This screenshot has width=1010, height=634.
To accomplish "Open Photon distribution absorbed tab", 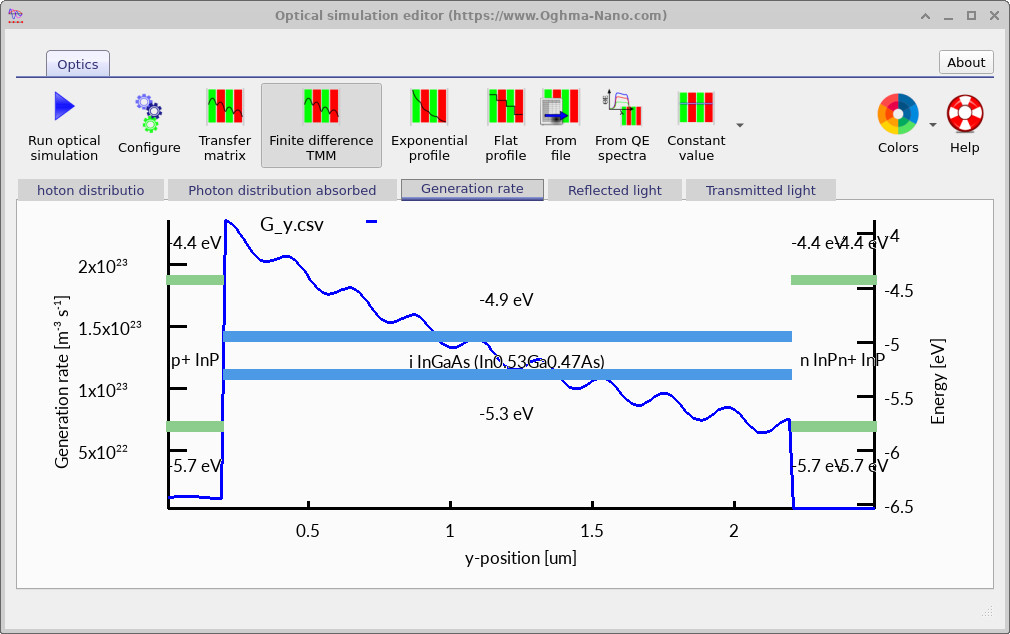I will 282,190.
